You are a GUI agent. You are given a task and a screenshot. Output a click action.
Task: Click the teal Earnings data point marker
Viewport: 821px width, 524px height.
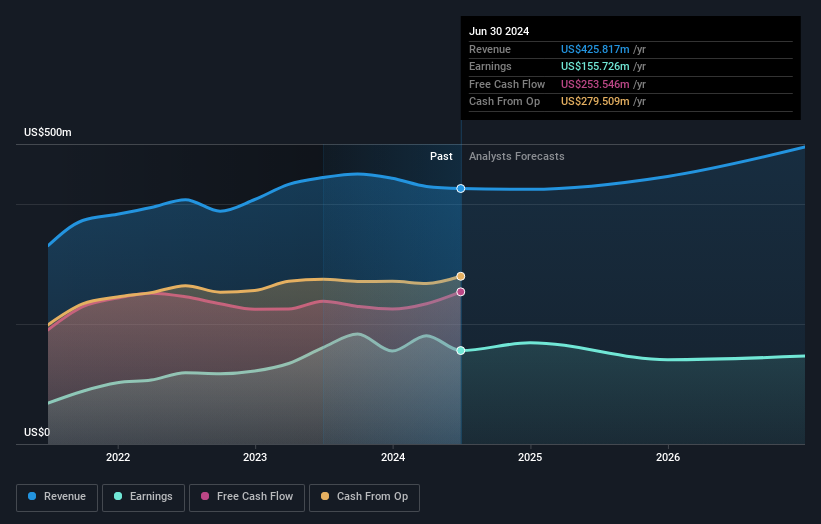461,351
